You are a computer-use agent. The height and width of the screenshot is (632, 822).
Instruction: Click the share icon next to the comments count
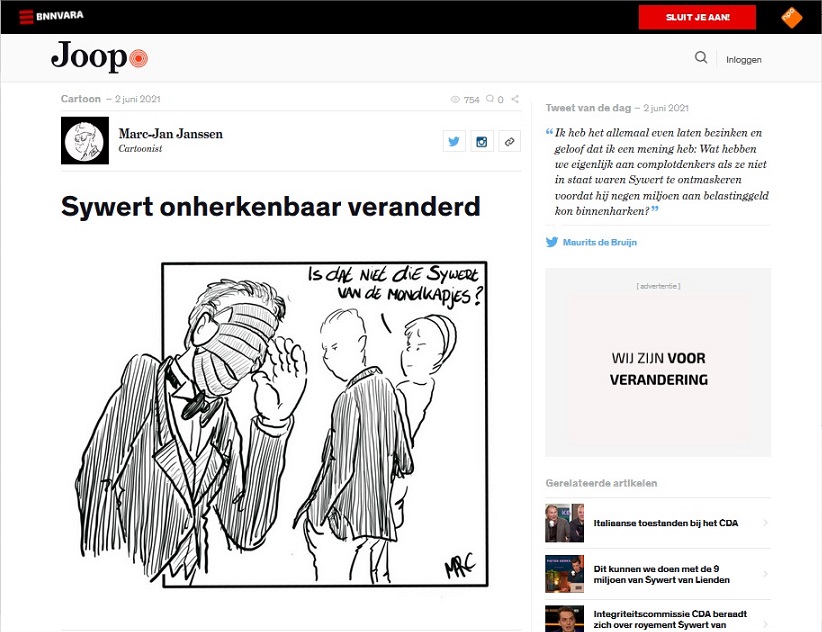tap(515, 99)
